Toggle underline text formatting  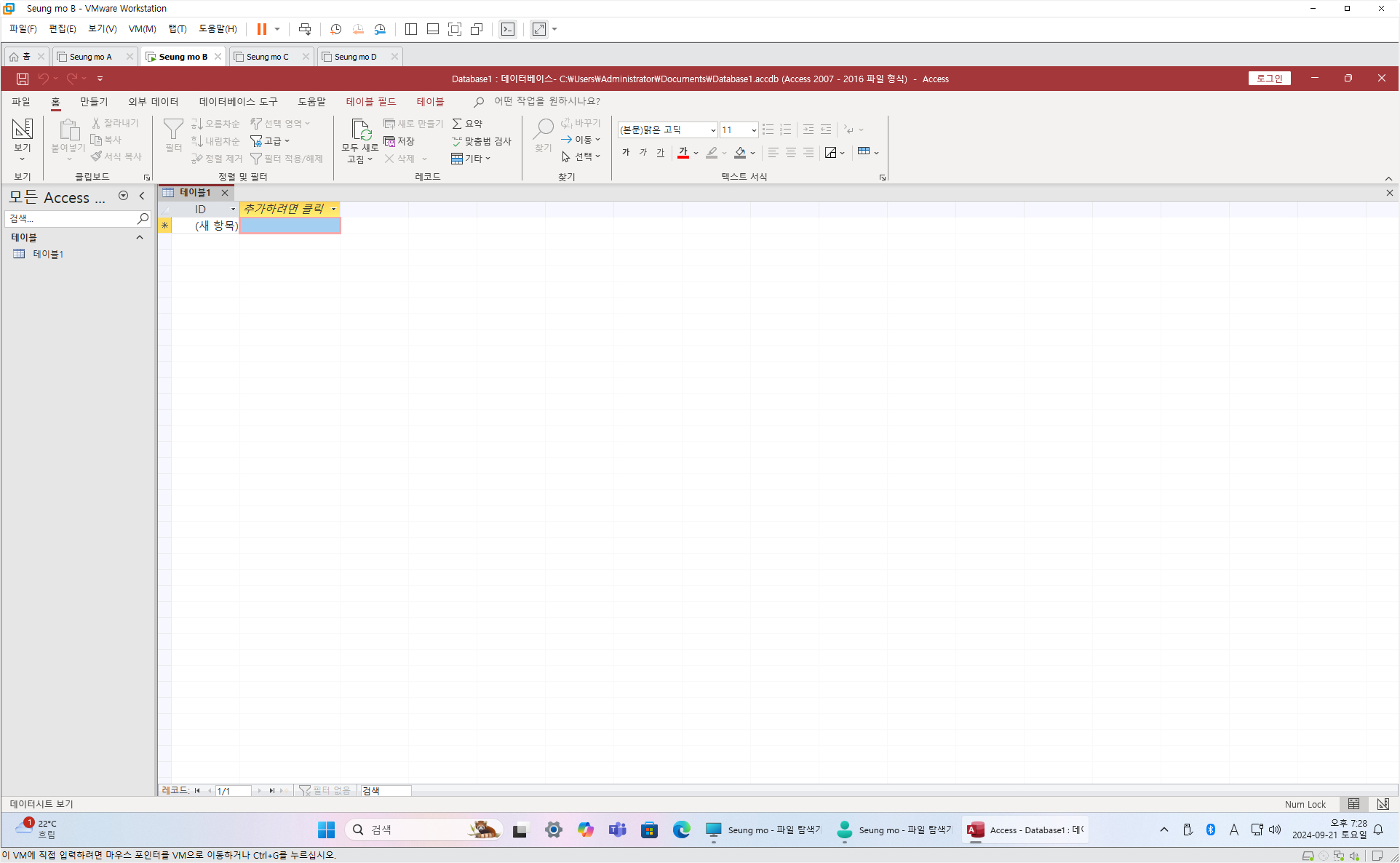click(x=660, y=152)
